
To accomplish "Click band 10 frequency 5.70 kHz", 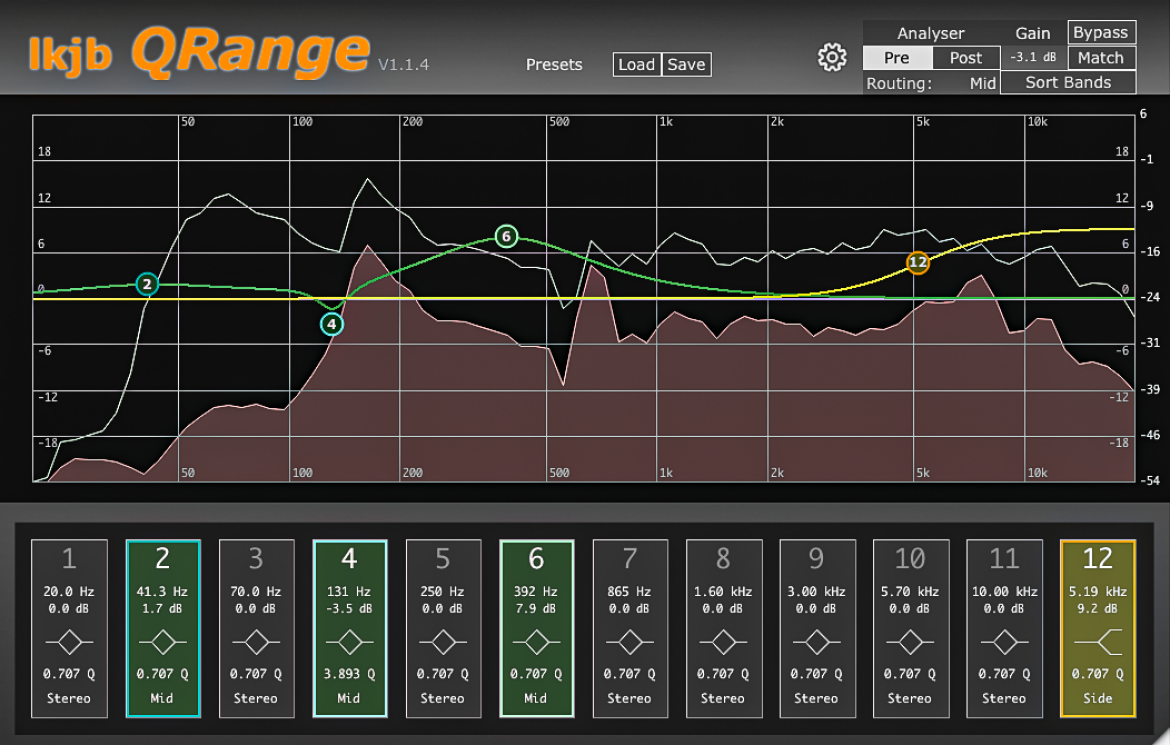I will tap(910, 591).
